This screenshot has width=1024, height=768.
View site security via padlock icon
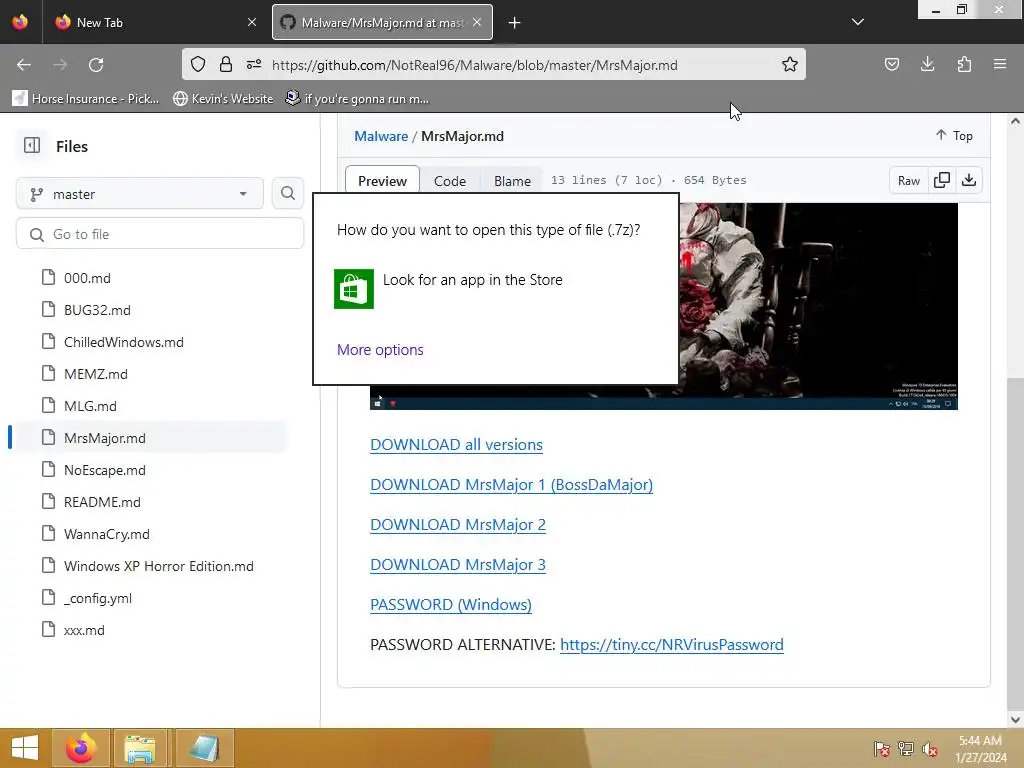[226, 65]
